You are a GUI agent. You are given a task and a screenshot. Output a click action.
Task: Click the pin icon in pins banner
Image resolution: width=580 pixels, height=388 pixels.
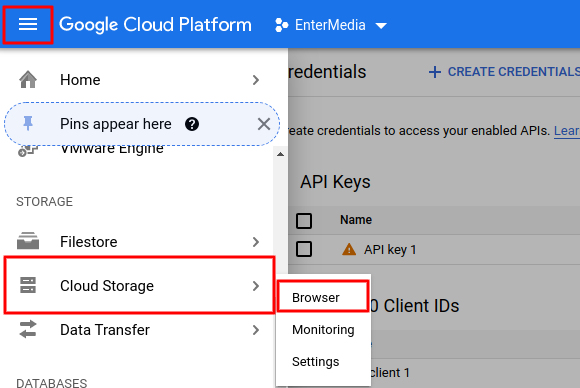(28, 124)
